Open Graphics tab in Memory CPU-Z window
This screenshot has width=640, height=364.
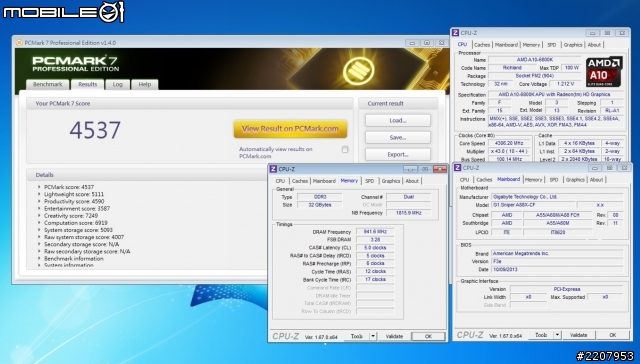coord(391,181)
